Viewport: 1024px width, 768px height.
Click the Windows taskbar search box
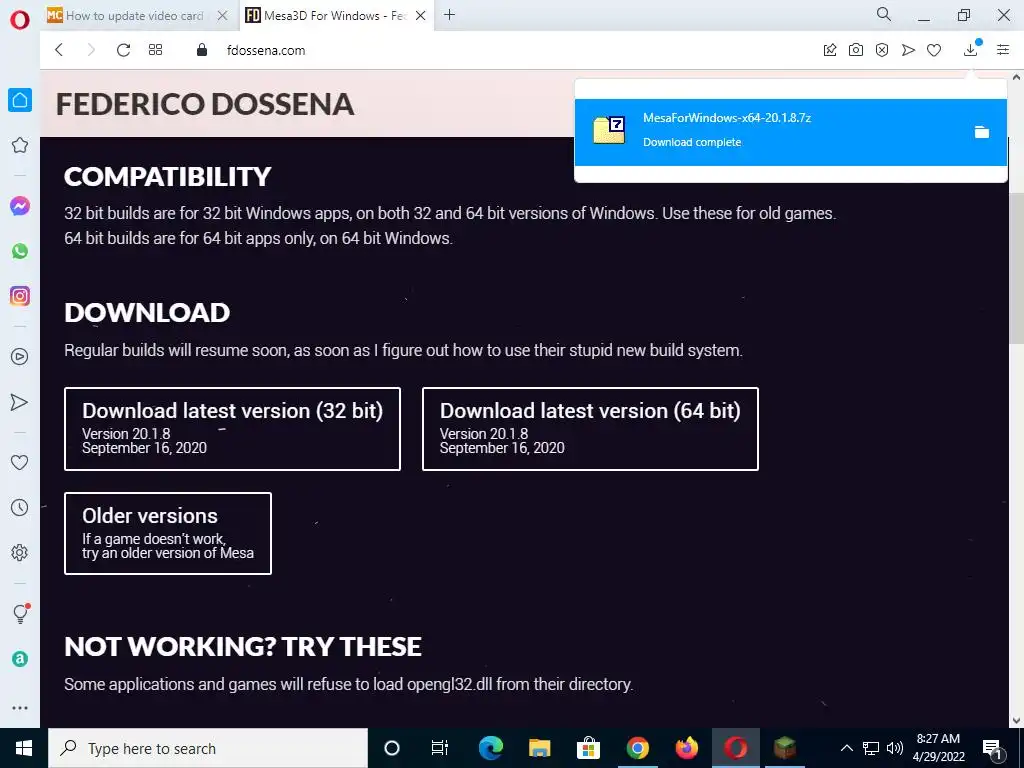click(208, 748)
